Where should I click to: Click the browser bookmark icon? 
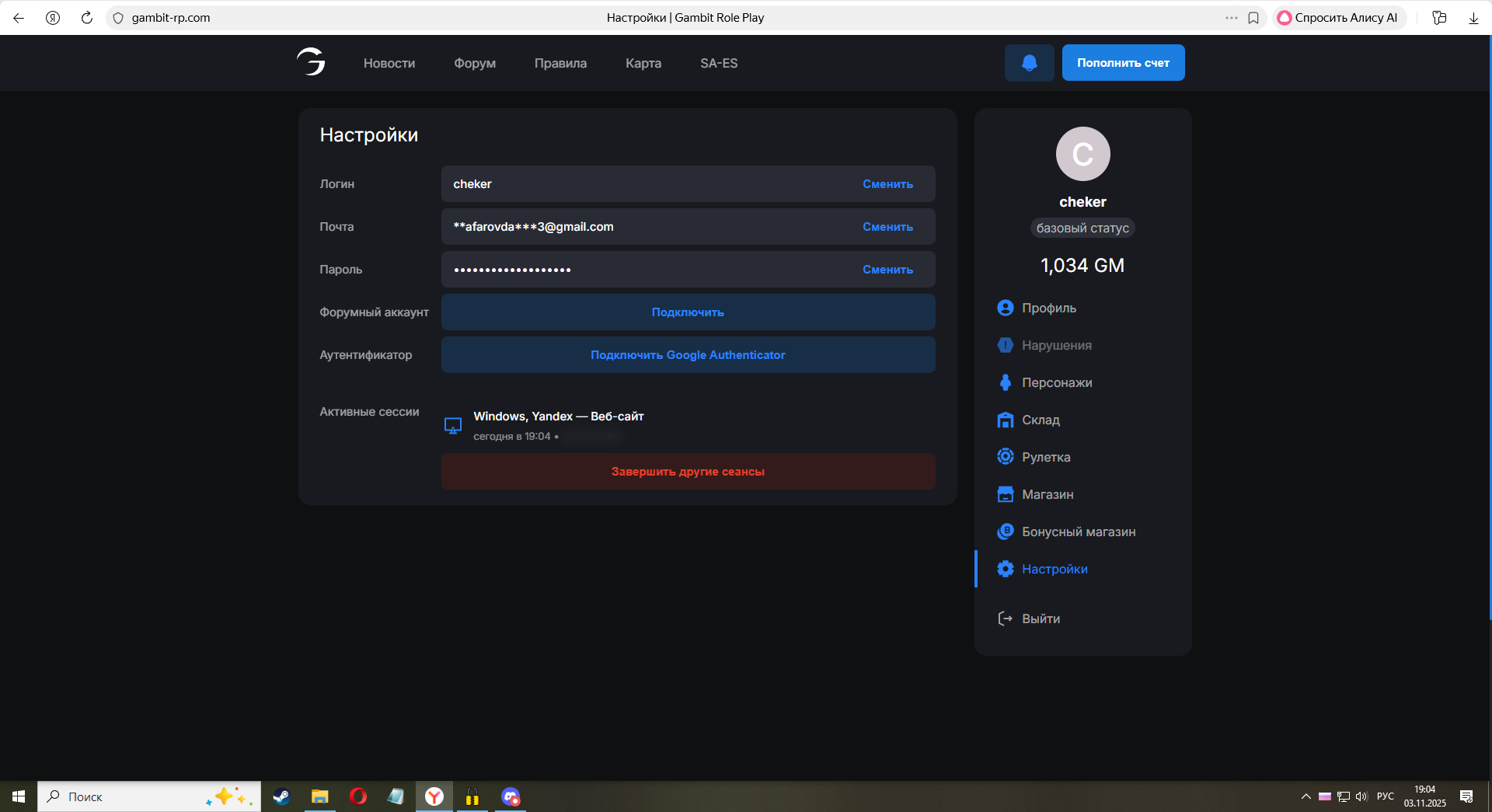1253,18
